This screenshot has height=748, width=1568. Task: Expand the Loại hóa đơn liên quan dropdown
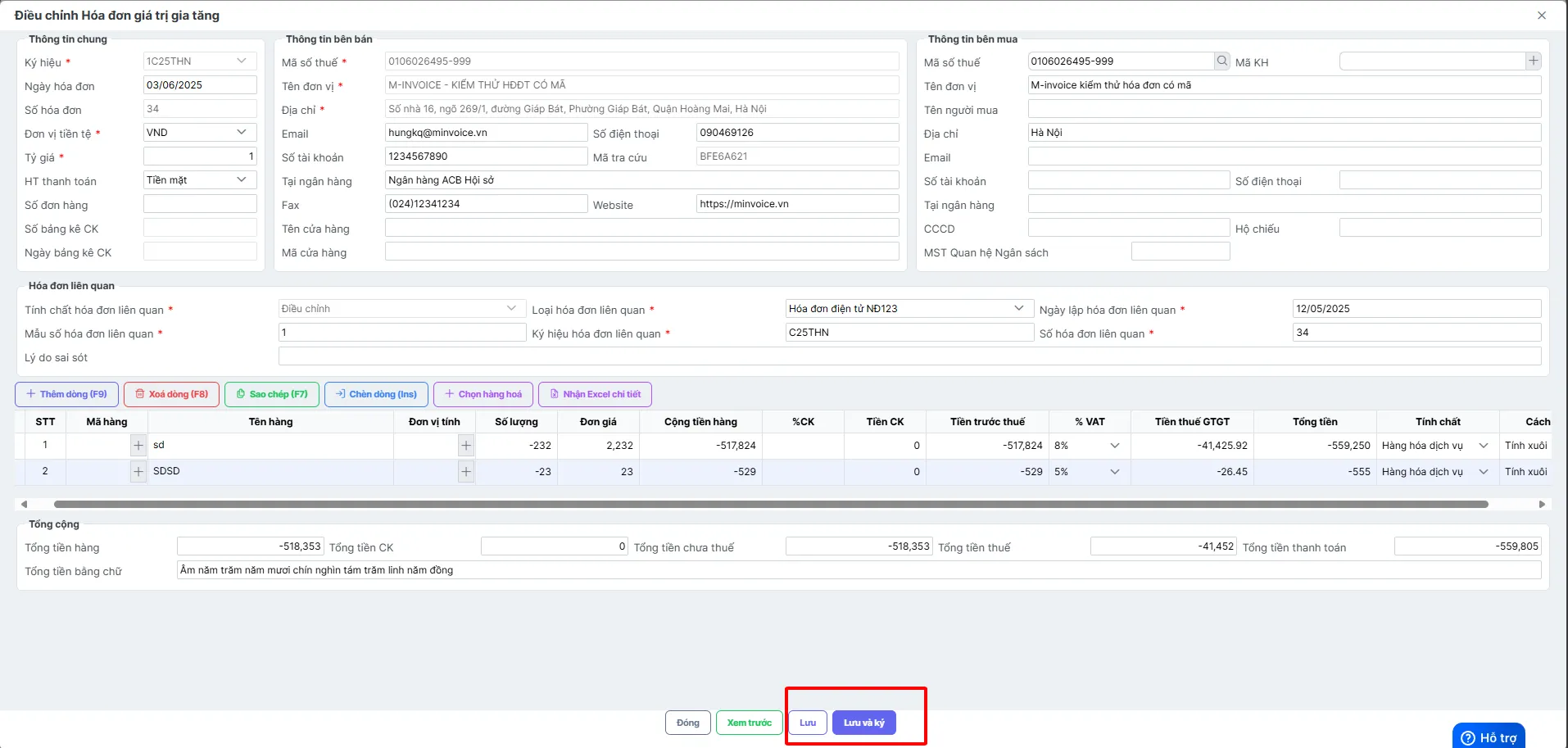coord(909,309)
